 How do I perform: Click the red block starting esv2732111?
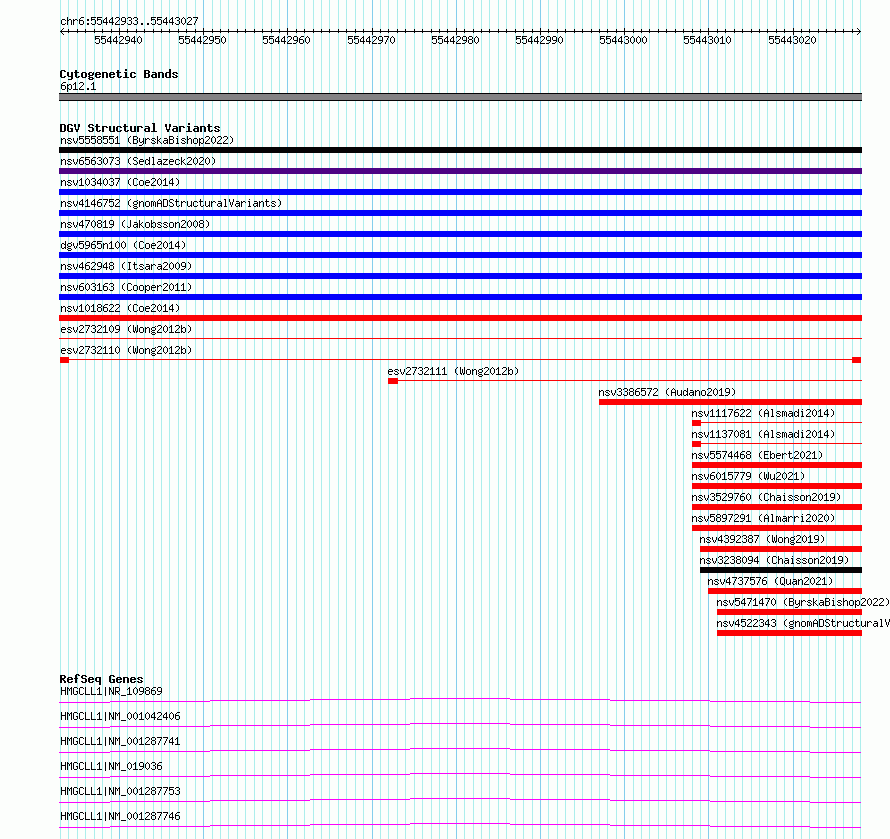coord(393,381)
